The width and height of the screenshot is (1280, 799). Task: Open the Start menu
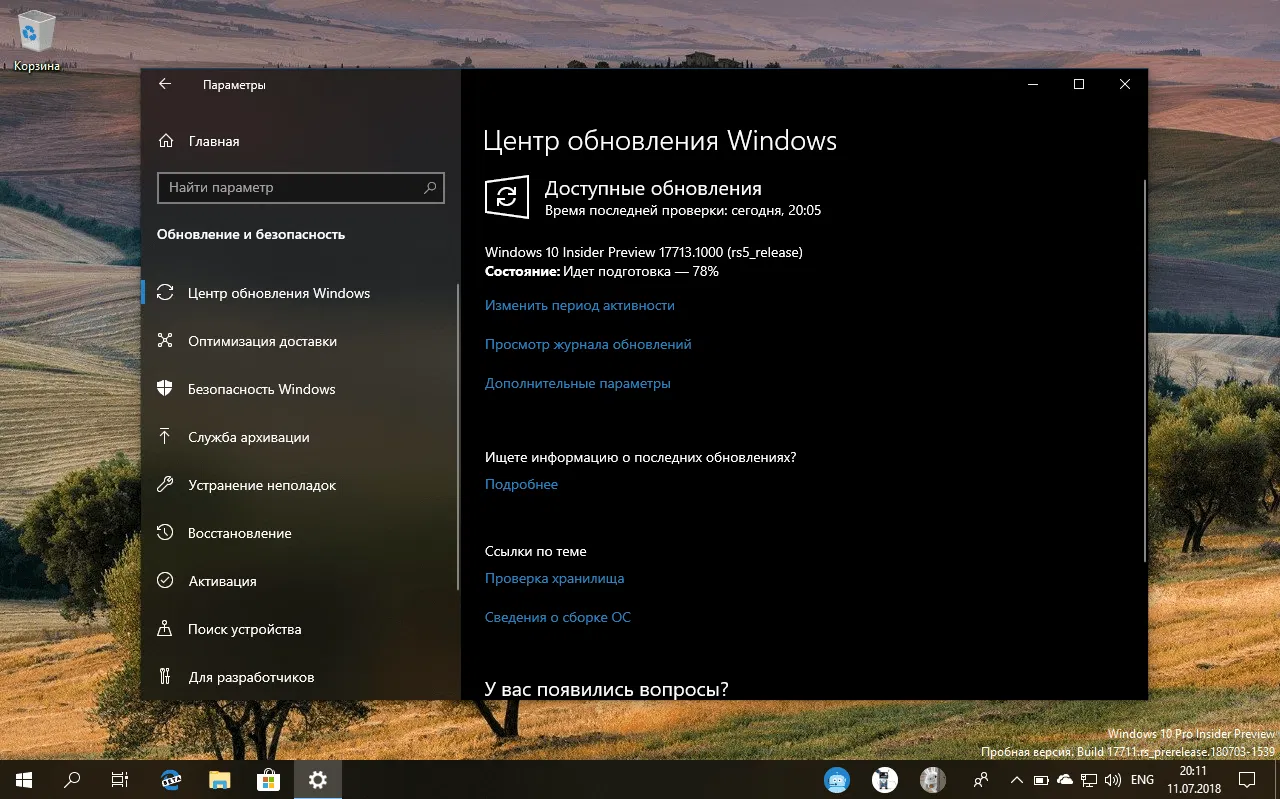click(22, 779)
